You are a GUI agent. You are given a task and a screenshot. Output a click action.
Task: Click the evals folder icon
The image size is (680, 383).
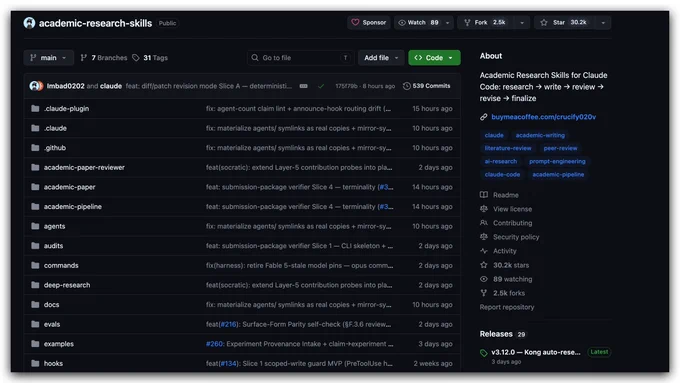pyautogui.click(x=35, y=324)
